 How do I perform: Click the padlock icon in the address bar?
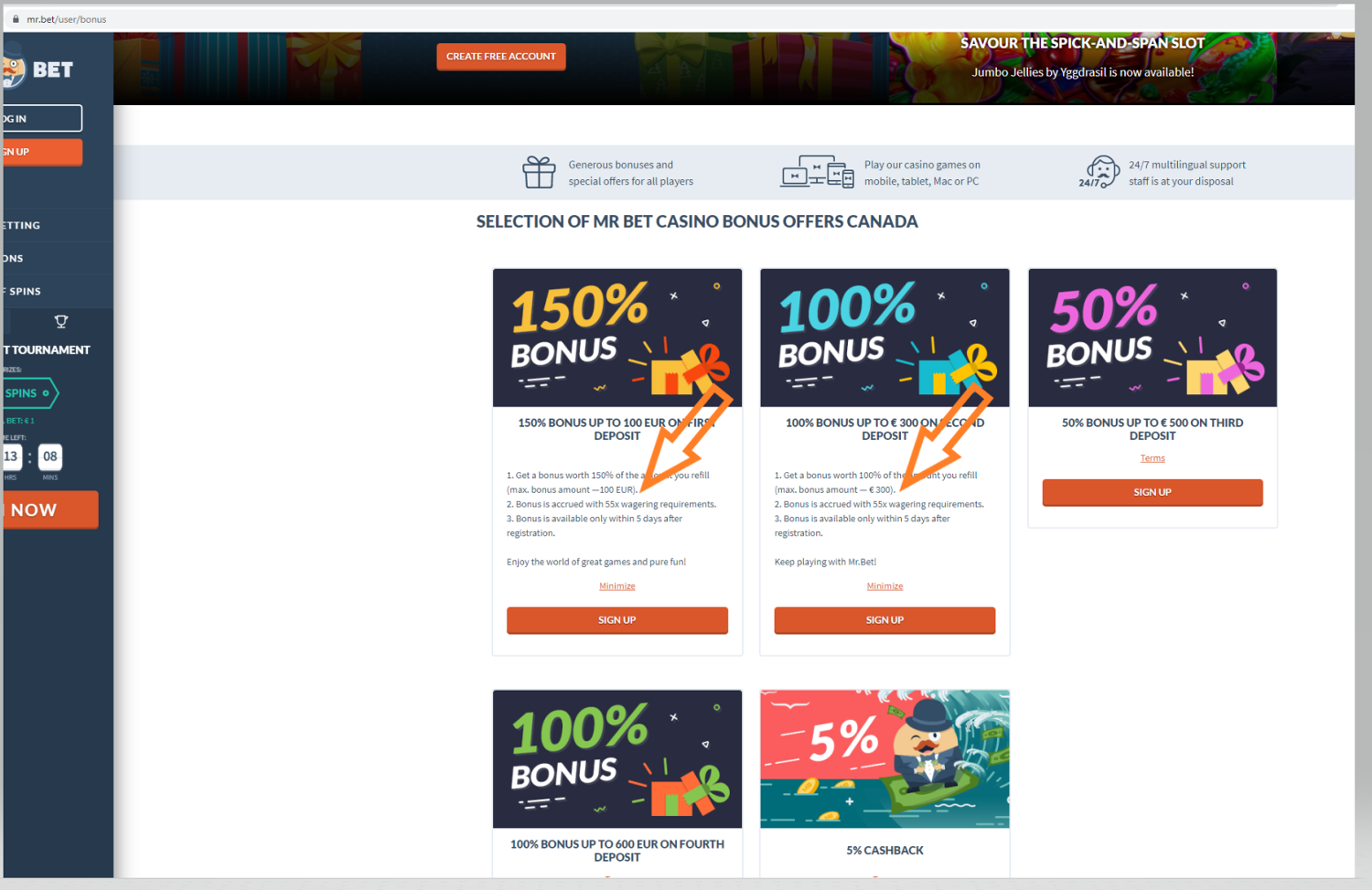(16, 18)
